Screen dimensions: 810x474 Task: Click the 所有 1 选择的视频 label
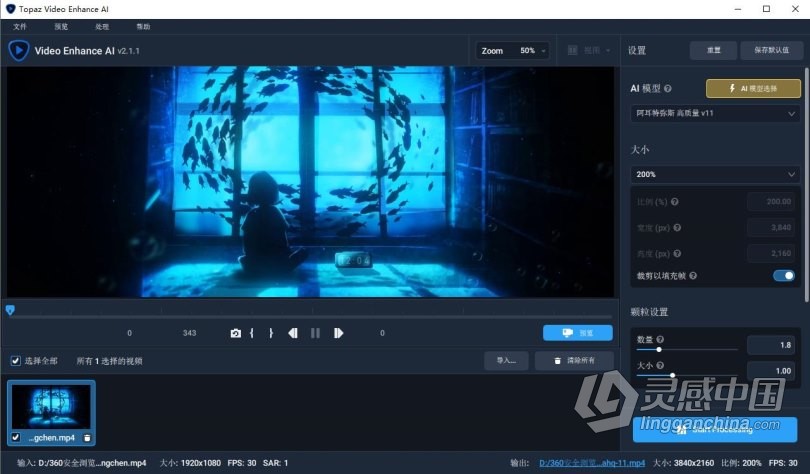pyautogui.click(x=110, y=361)
